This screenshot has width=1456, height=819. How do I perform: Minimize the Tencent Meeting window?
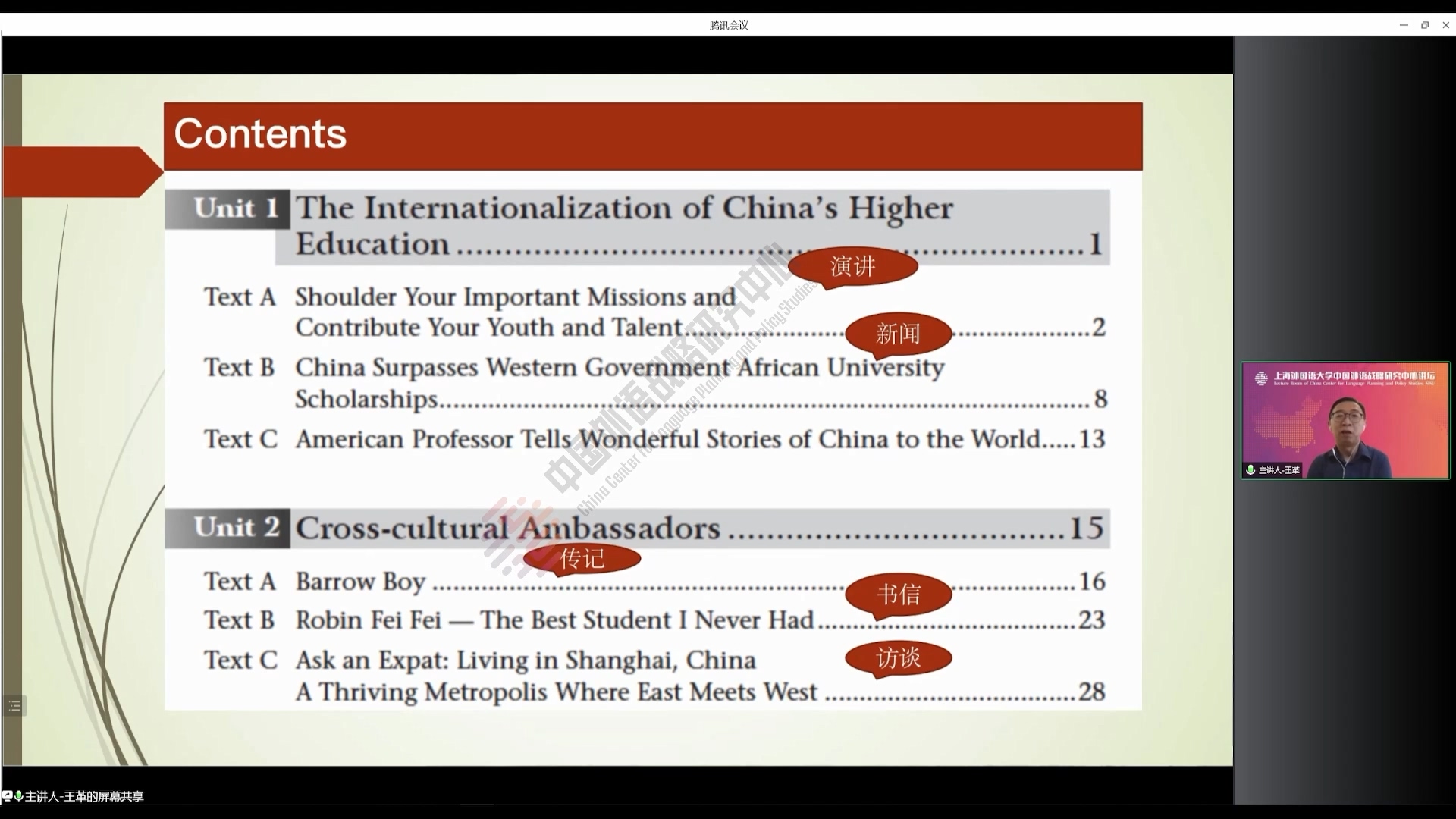(1404, 25)
